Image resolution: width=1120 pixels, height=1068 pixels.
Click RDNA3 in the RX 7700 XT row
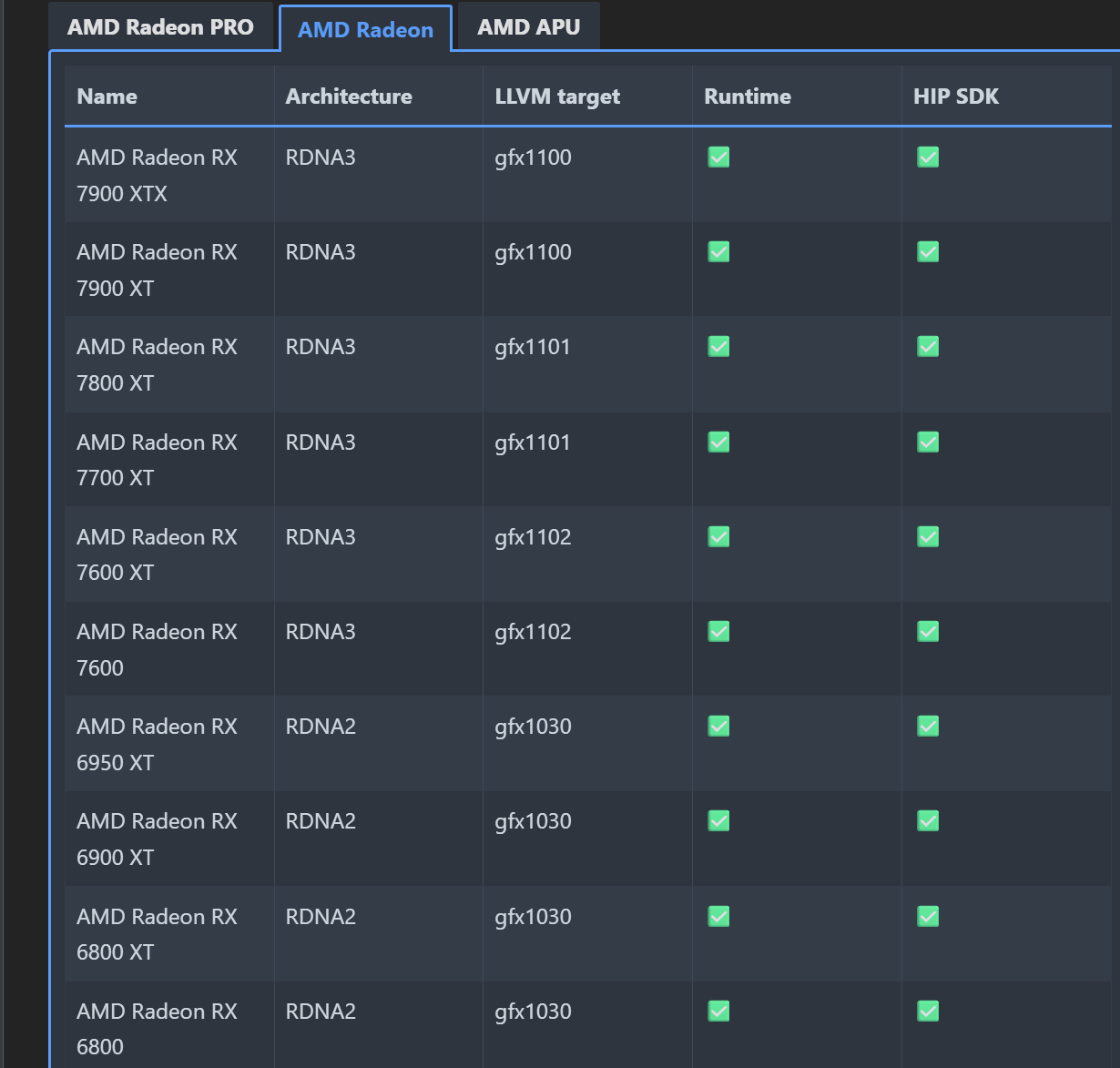tap(321, 442)
